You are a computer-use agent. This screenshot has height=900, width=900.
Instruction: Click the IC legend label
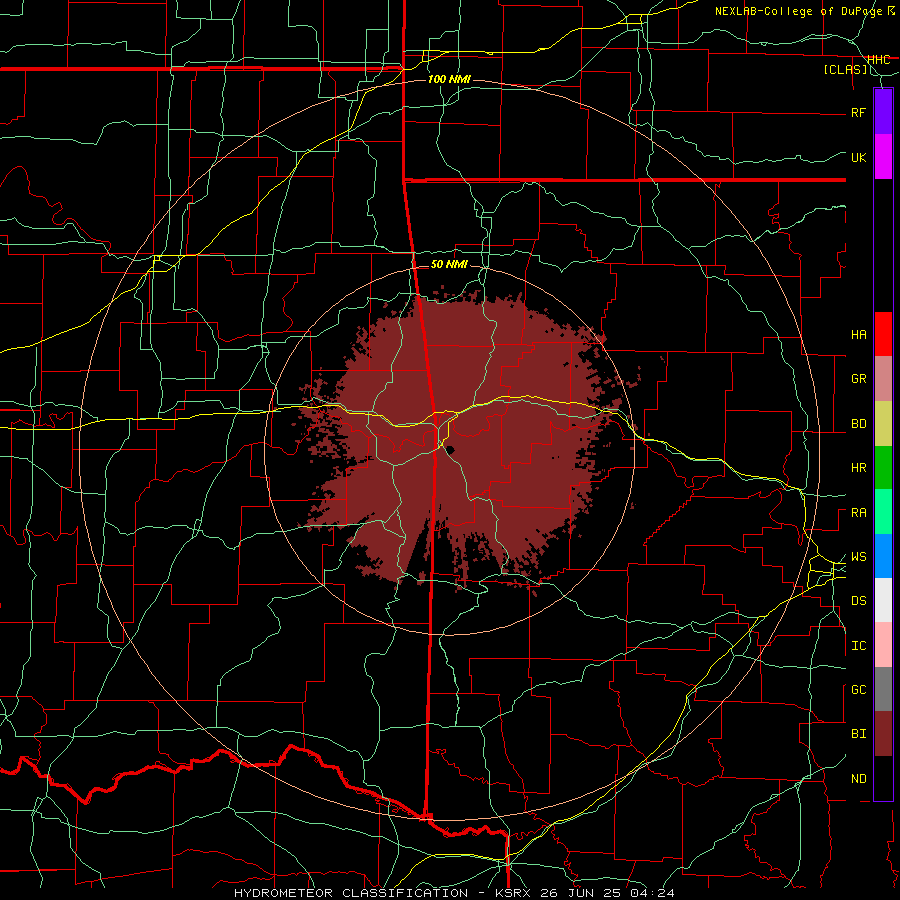(x=858, y=646)
